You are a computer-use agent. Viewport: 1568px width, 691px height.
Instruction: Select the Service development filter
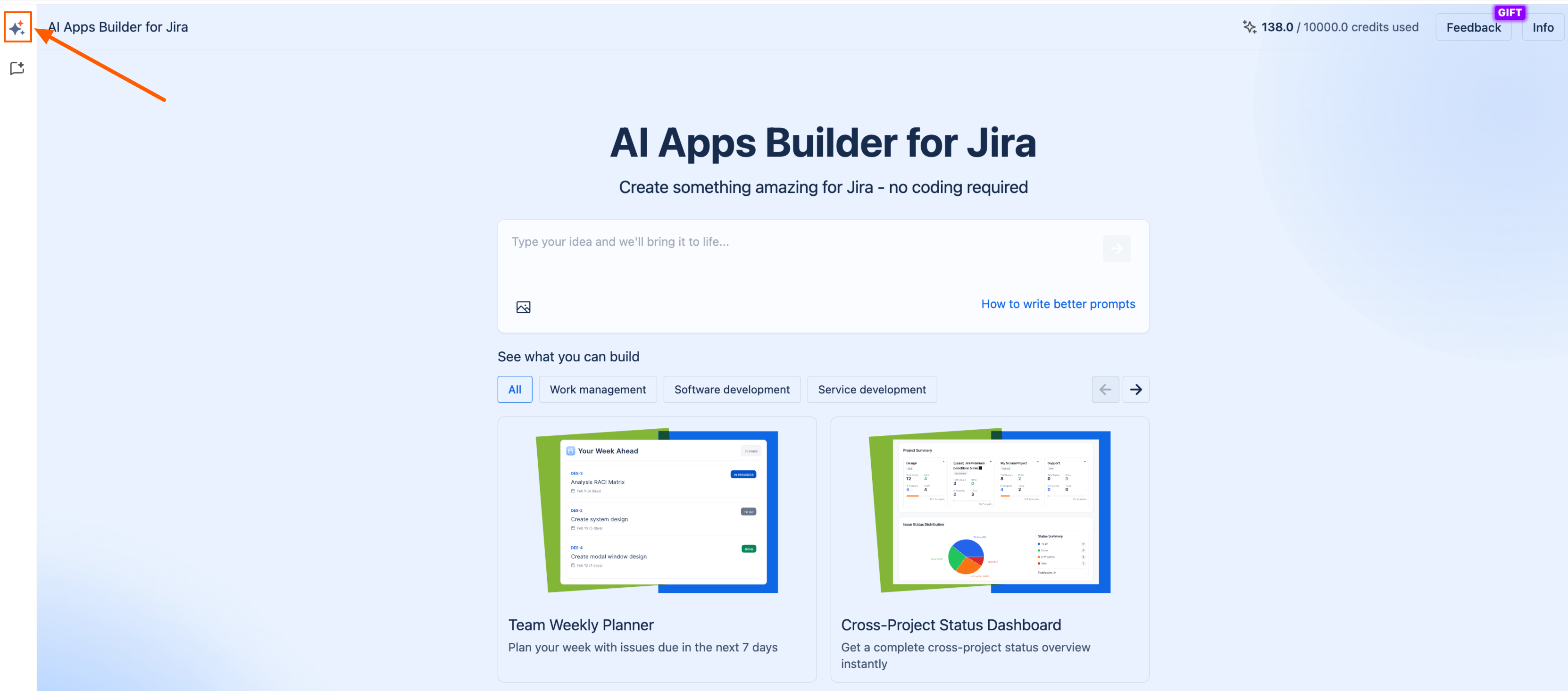872,390
